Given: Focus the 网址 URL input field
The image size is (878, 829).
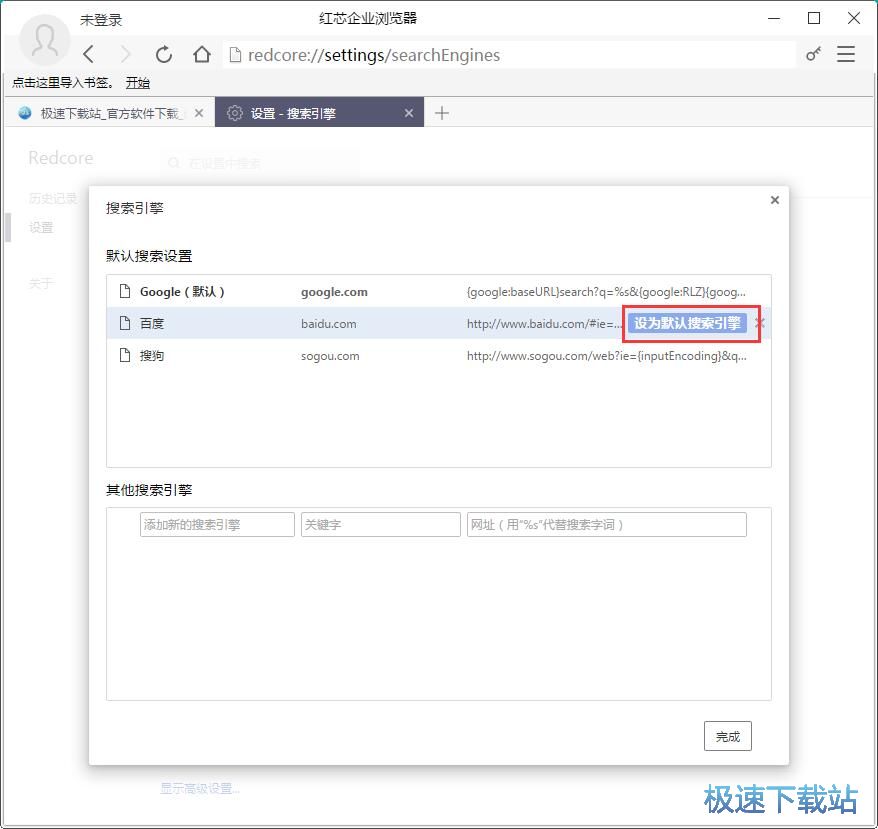Looking at the screenshot, I should coord(606,524).
